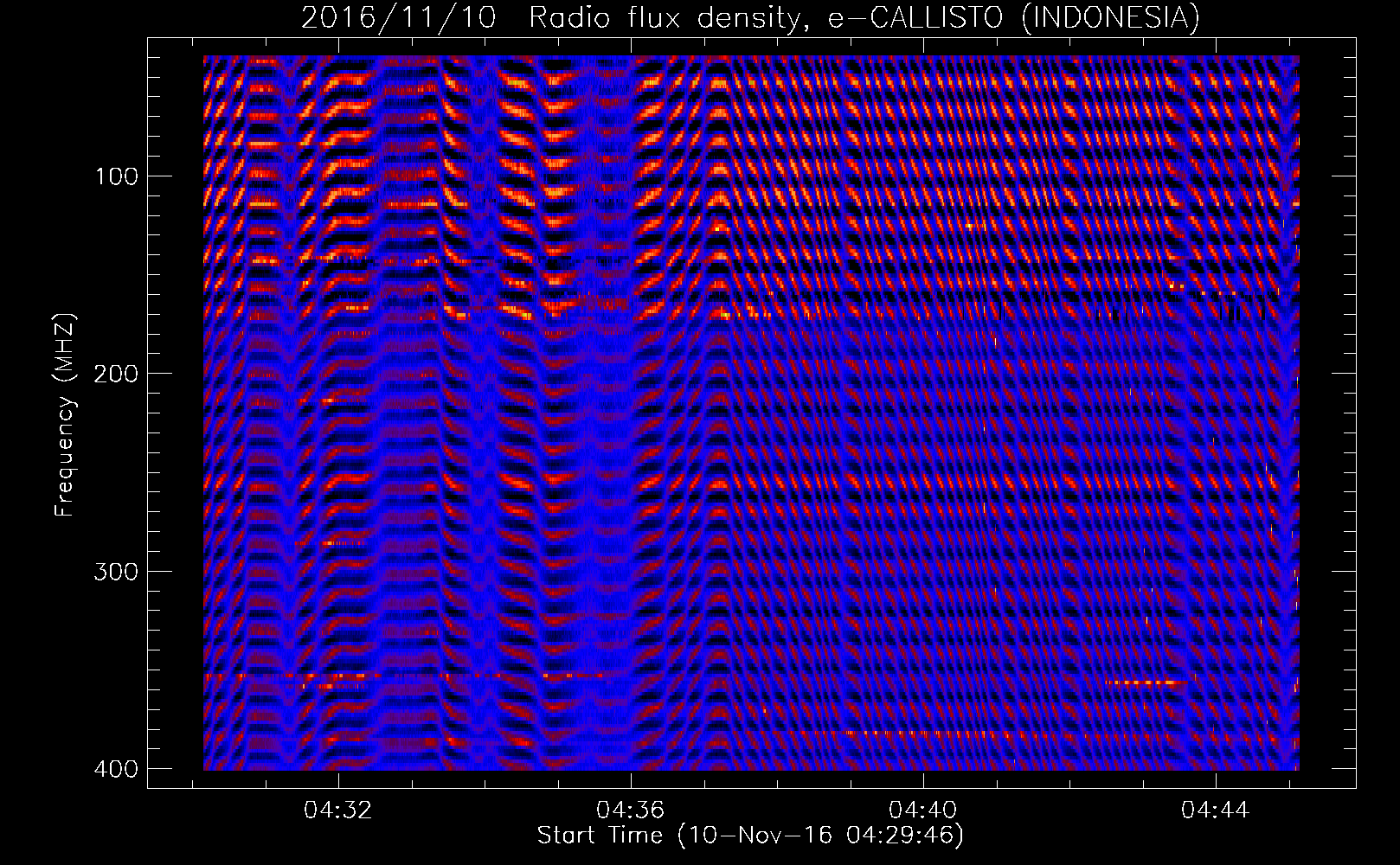Screen dimensions: 1400x865
Task: Click the '100' frequency tick label
Action: tap(115, 176)
